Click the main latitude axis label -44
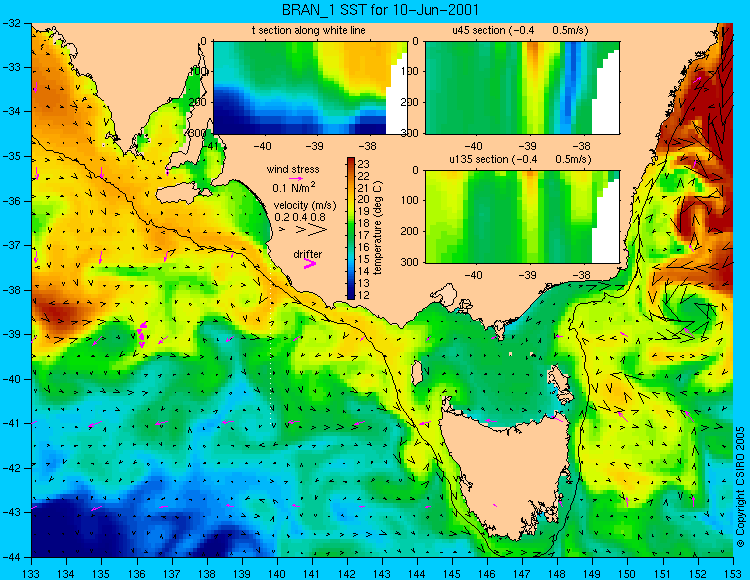This screenshot has width=750, height=580. click(x=11, y=557)
